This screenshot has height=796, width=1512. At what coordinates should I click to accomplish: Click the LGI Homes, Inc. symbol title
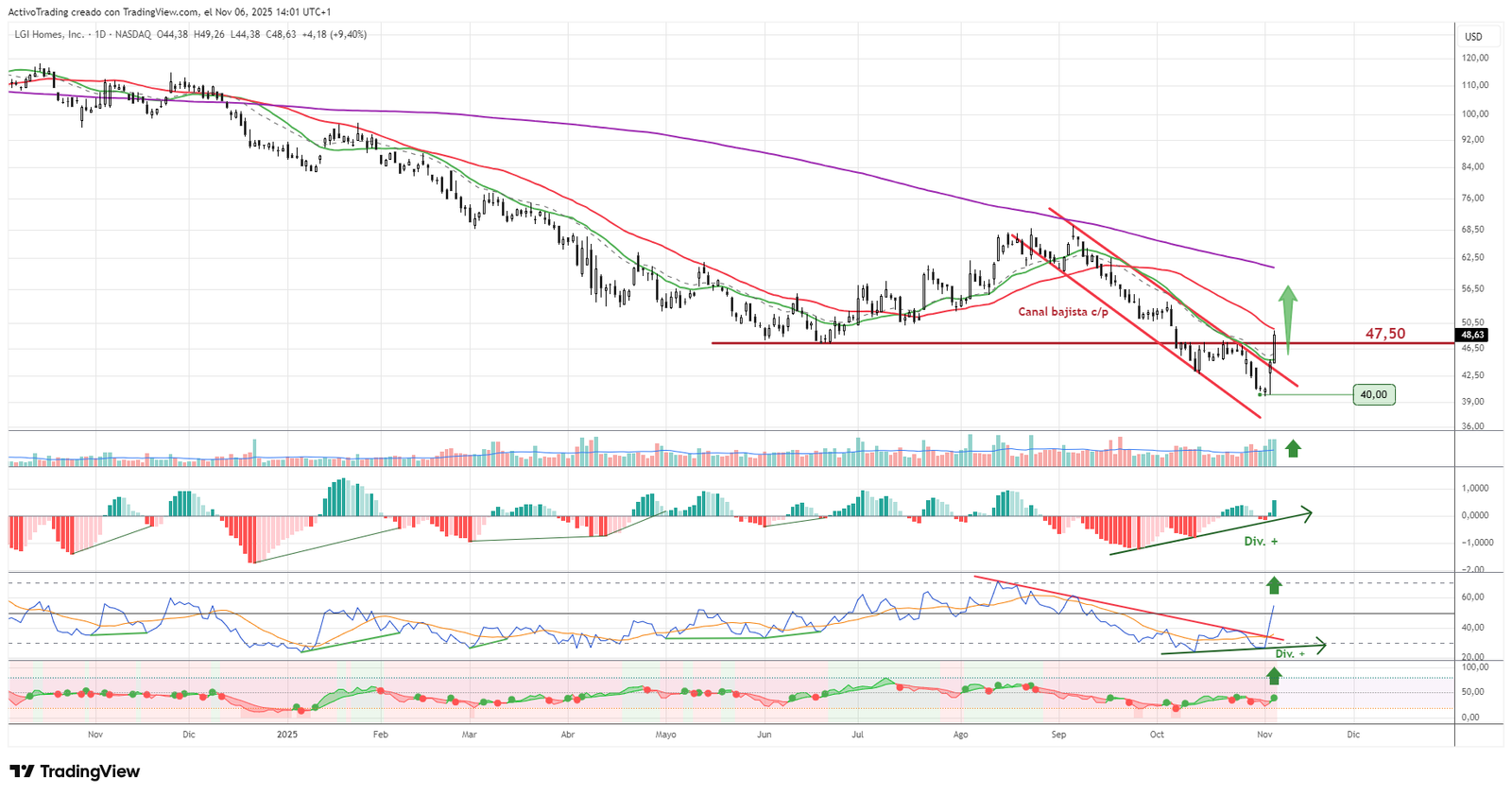[x=49, y=34]
